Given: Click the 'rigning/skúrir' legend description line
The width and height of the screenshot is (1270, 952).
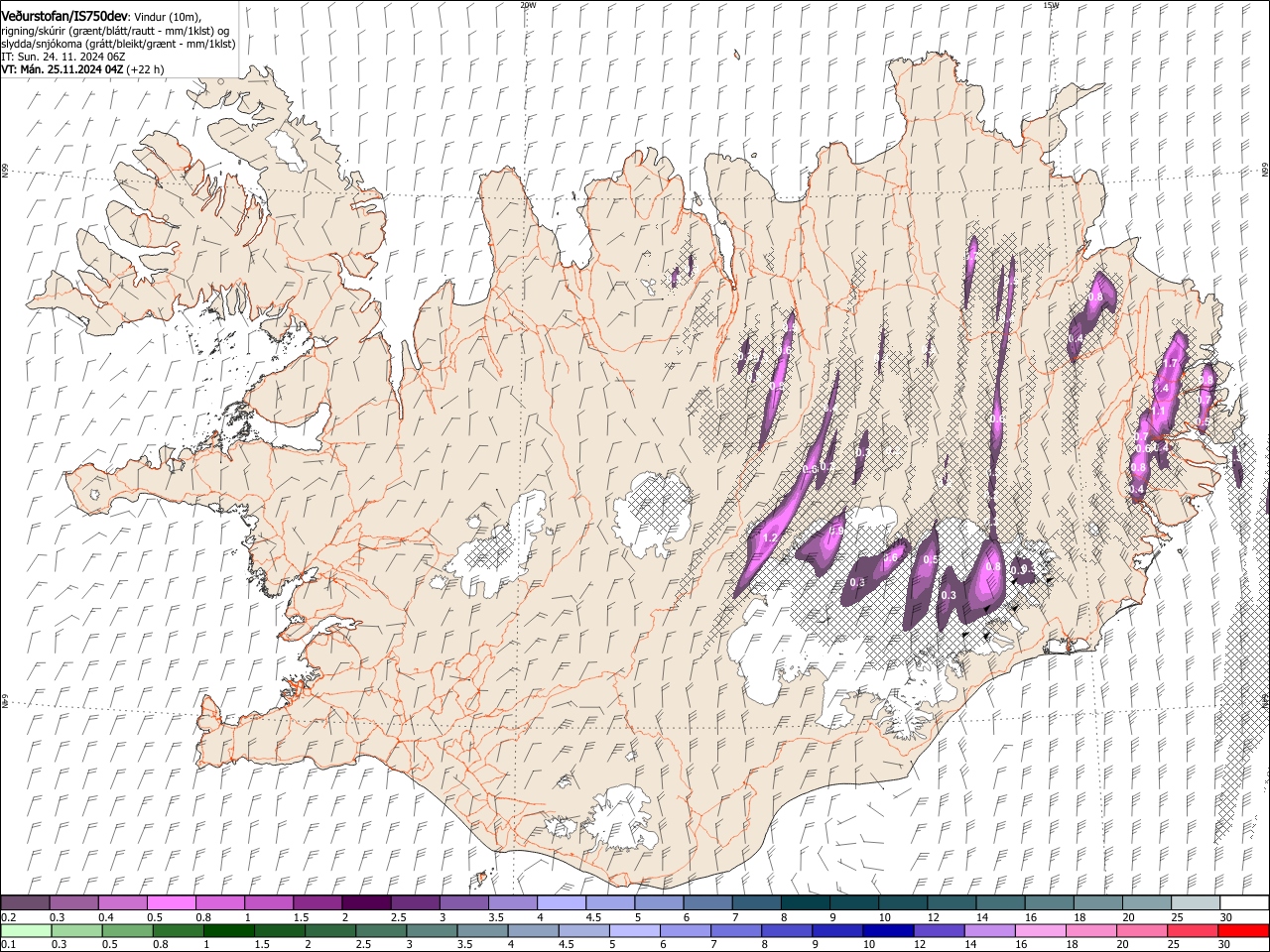Looking at the screenshot, I should (115, 31).
